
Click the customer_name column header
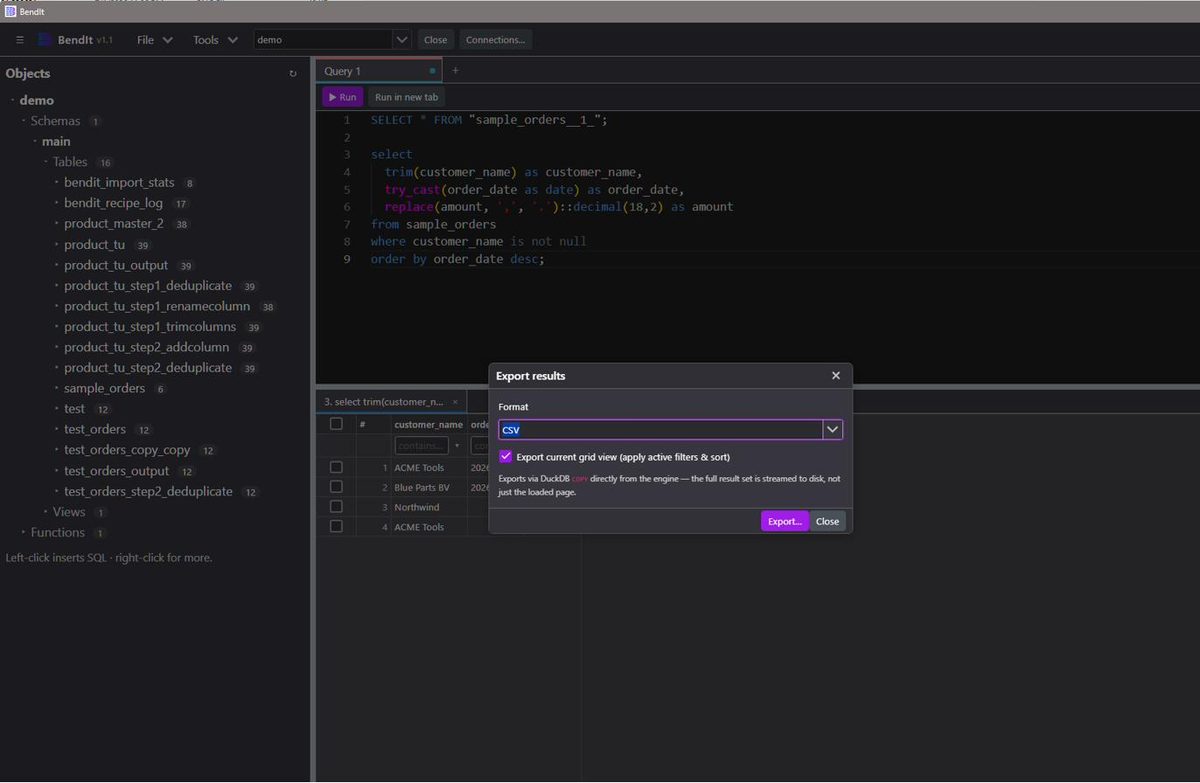(429, 424)
